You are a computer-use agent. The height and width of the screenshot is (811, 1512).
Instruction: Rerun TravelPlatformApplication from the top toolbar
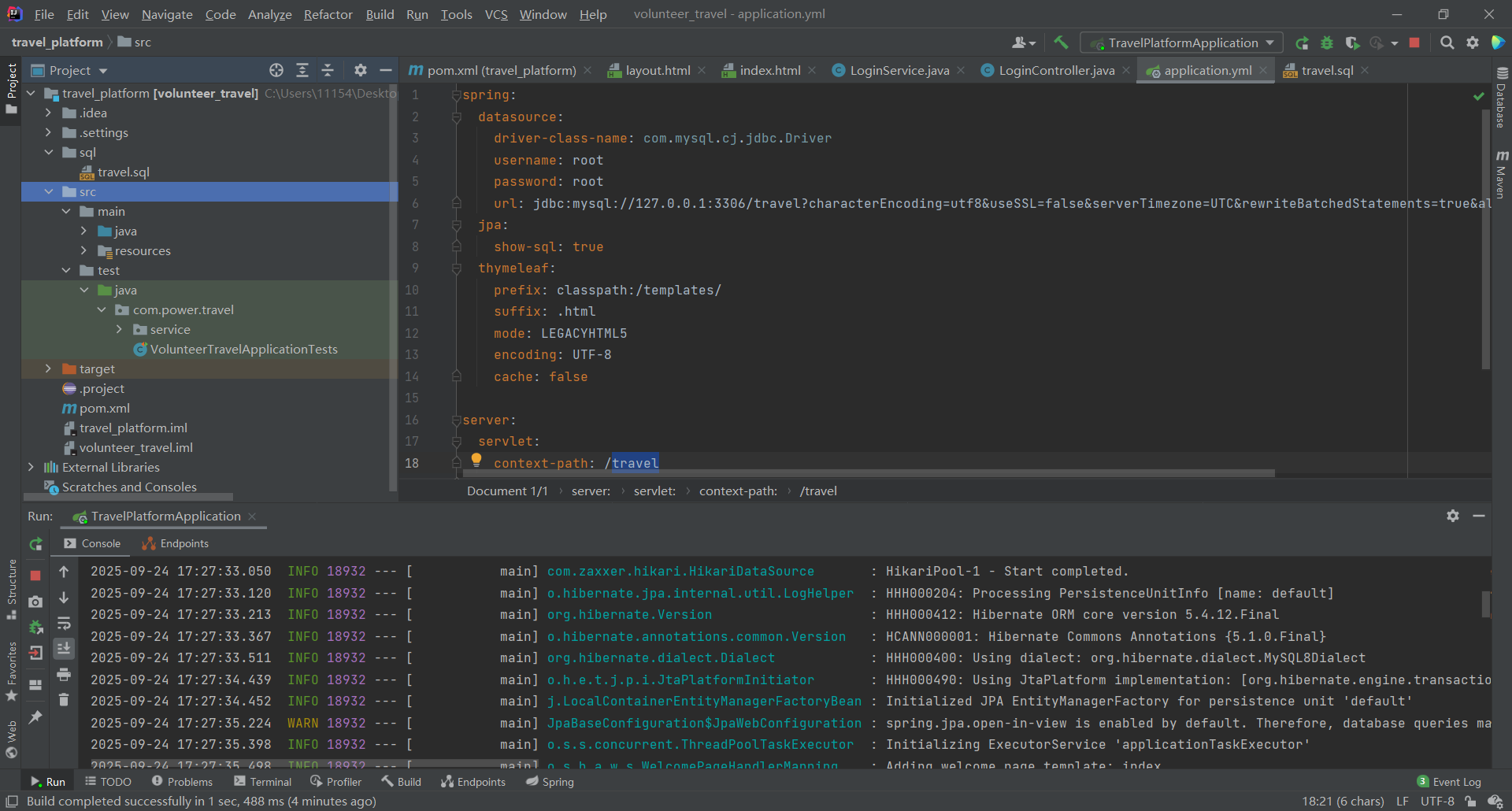point(1302,43)
